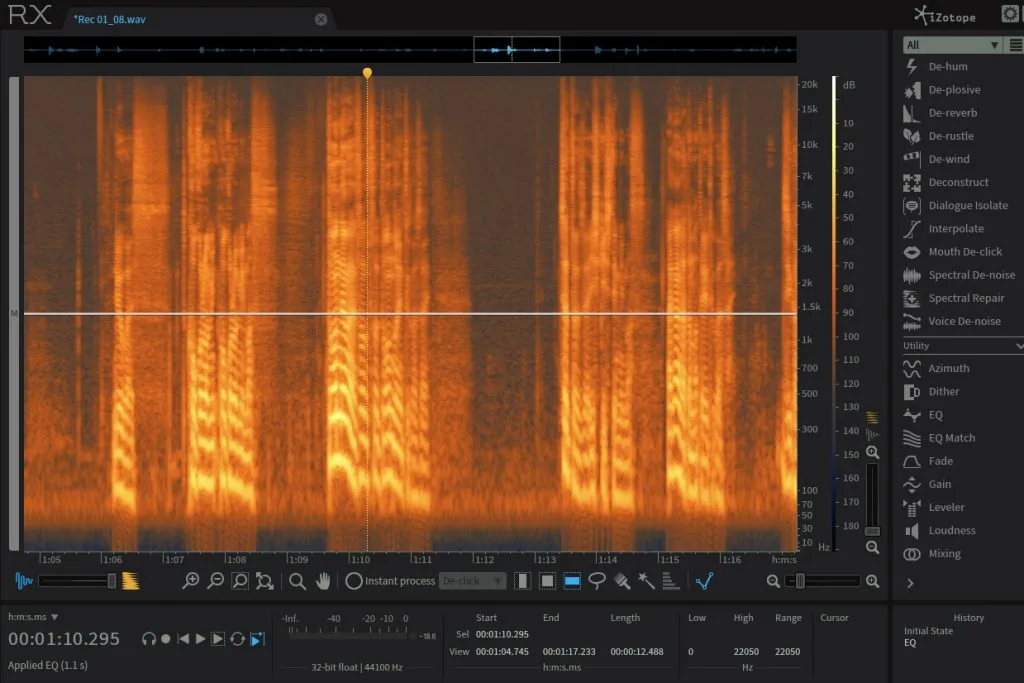
Task: Select the zoom magnifier tool
Action: pyautogui.click(x=297, y=580)
